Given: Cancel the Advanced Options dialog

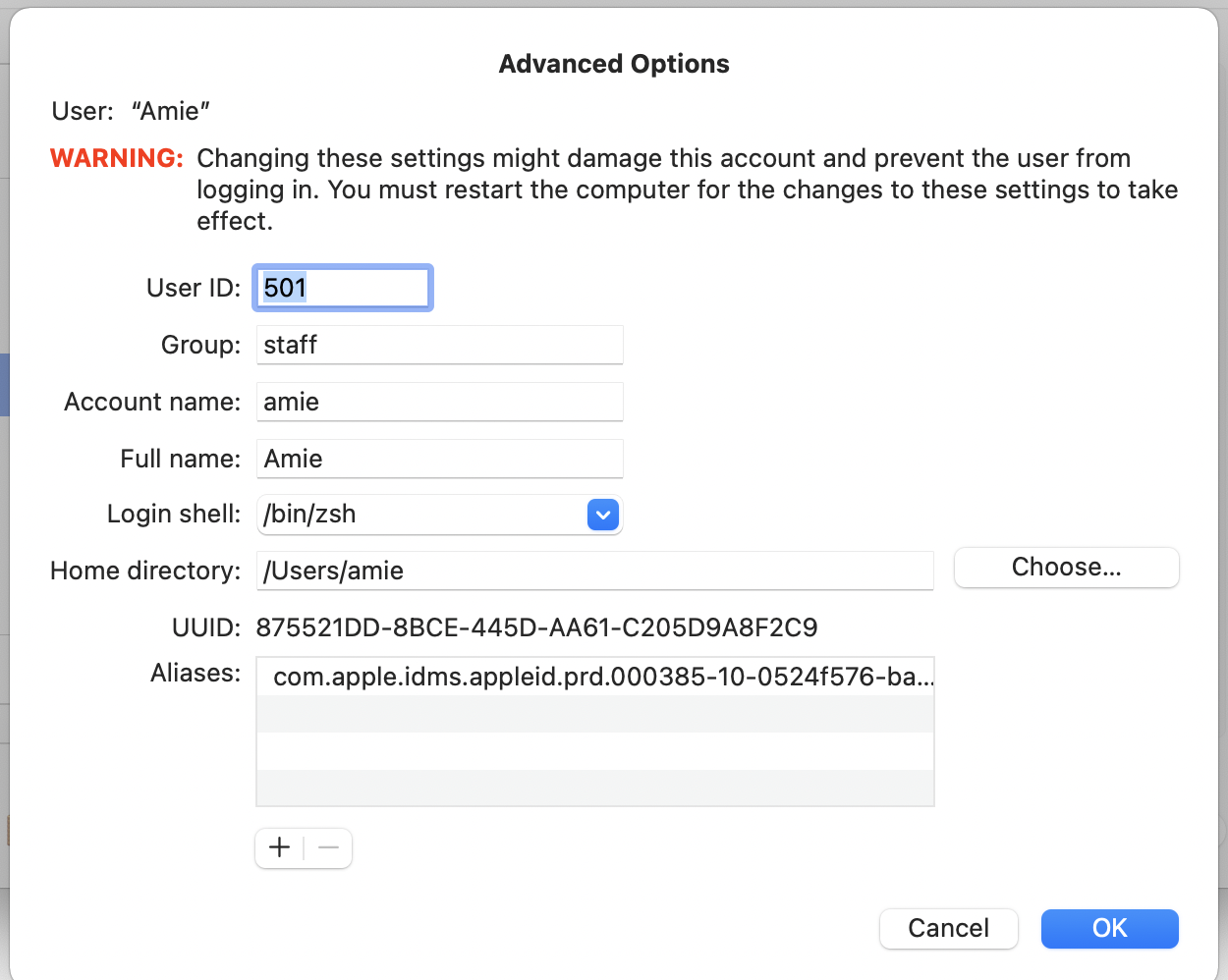Looking at the screenshot, I should click(948, 929).
